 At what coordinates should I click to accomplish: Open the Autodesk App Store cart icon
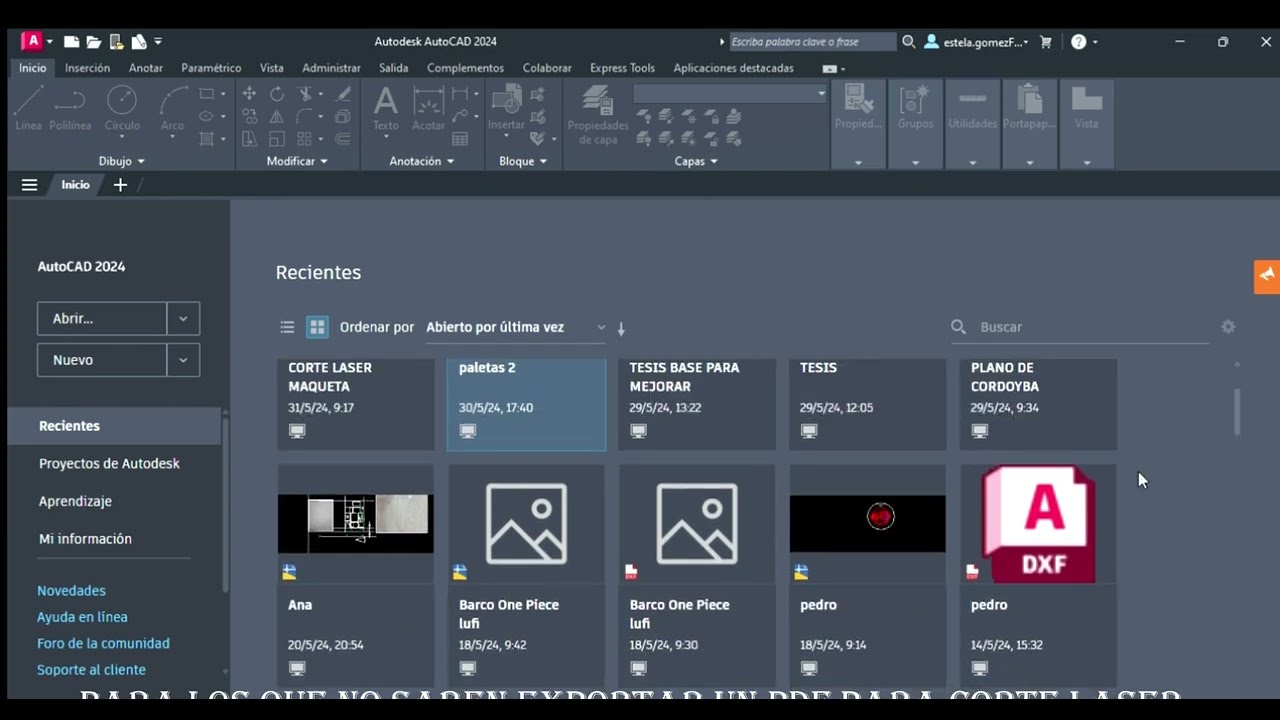click(1046, 42)
